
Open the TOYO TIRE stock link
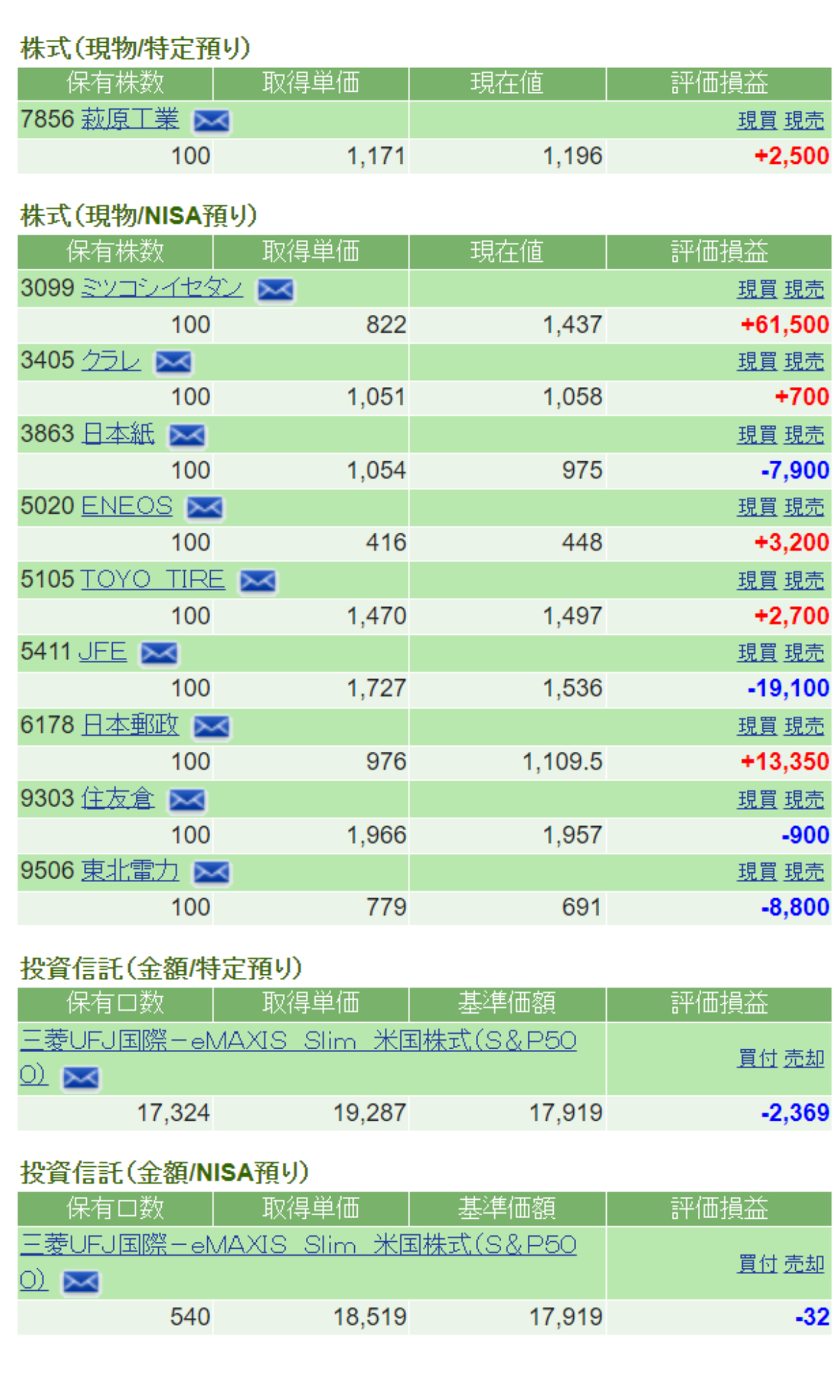pyautogui.click(x=153, y=579)
